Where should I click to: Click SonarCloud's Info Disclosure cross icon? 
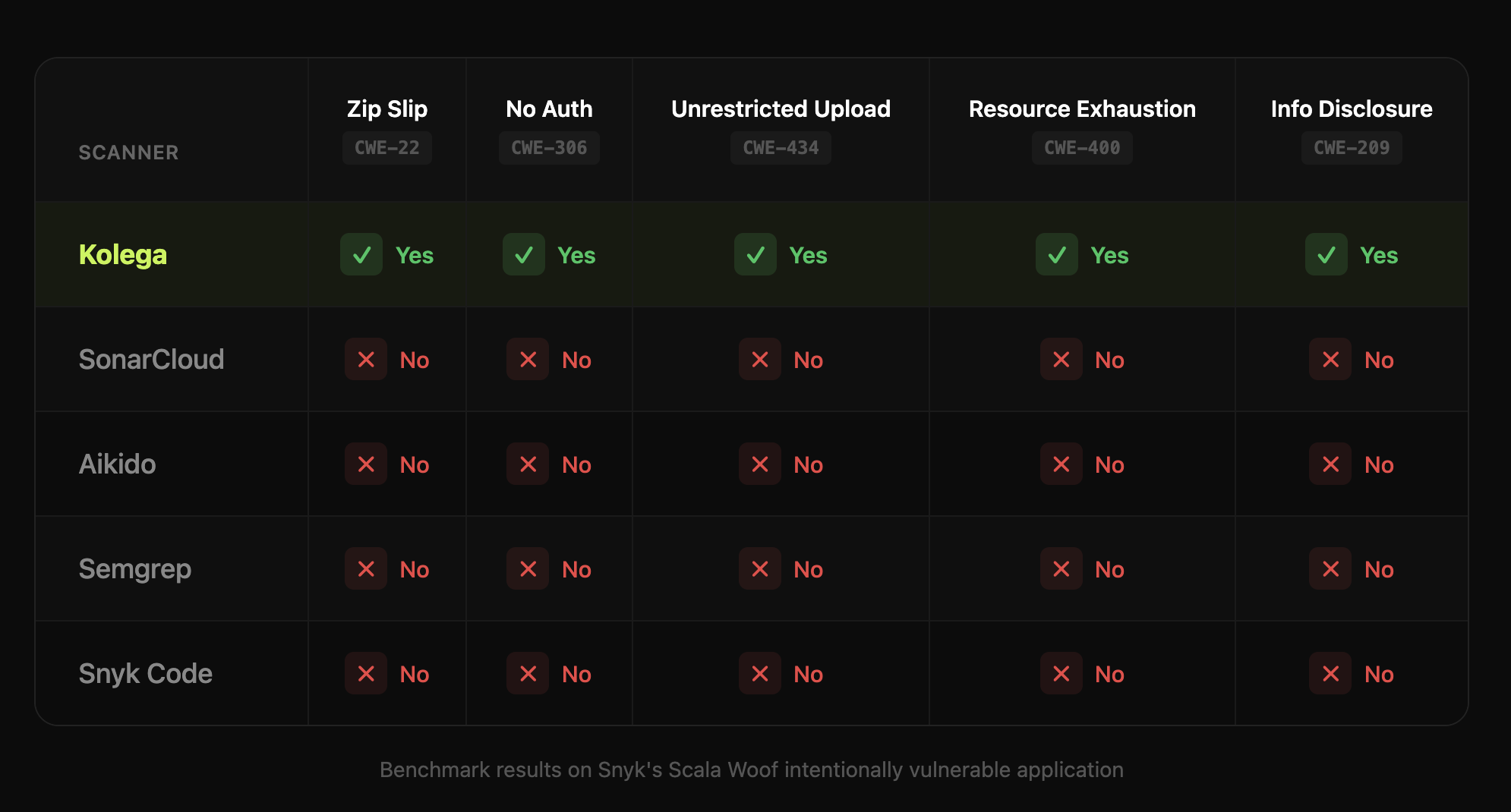click(1330, 359)
